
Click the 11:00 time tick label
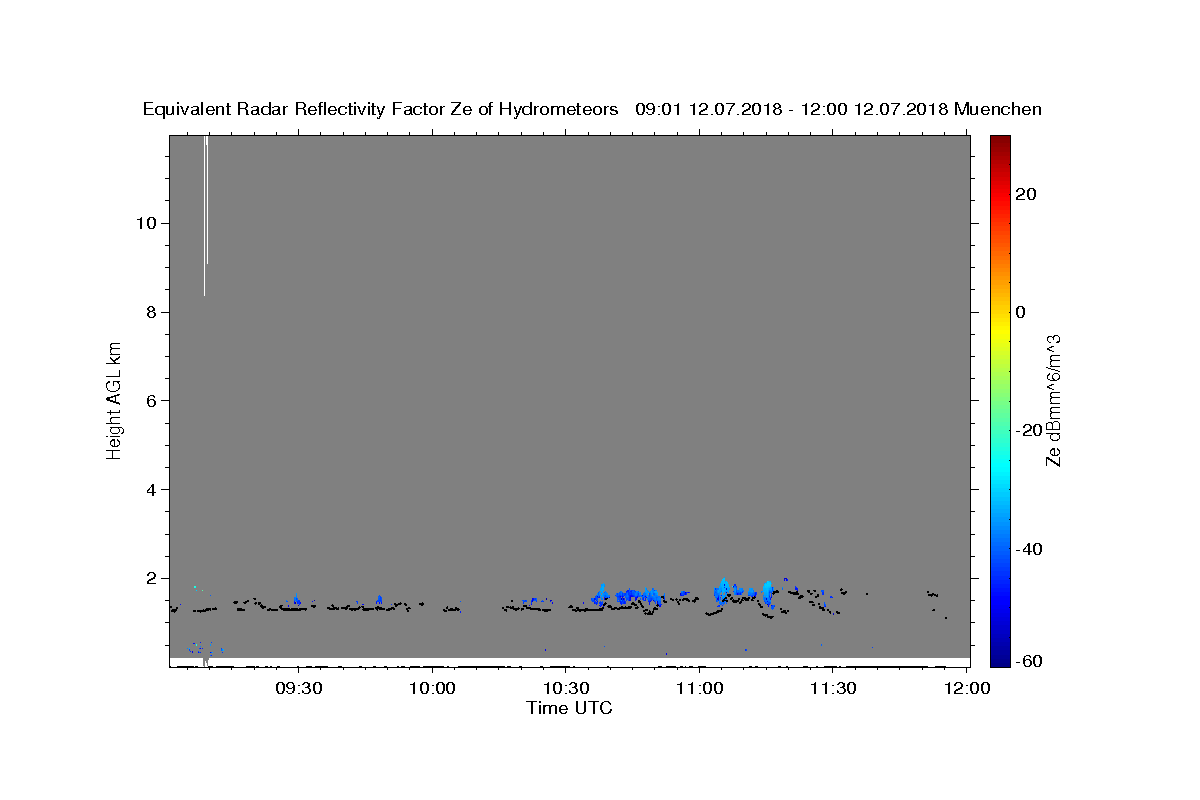pos(699,689)
